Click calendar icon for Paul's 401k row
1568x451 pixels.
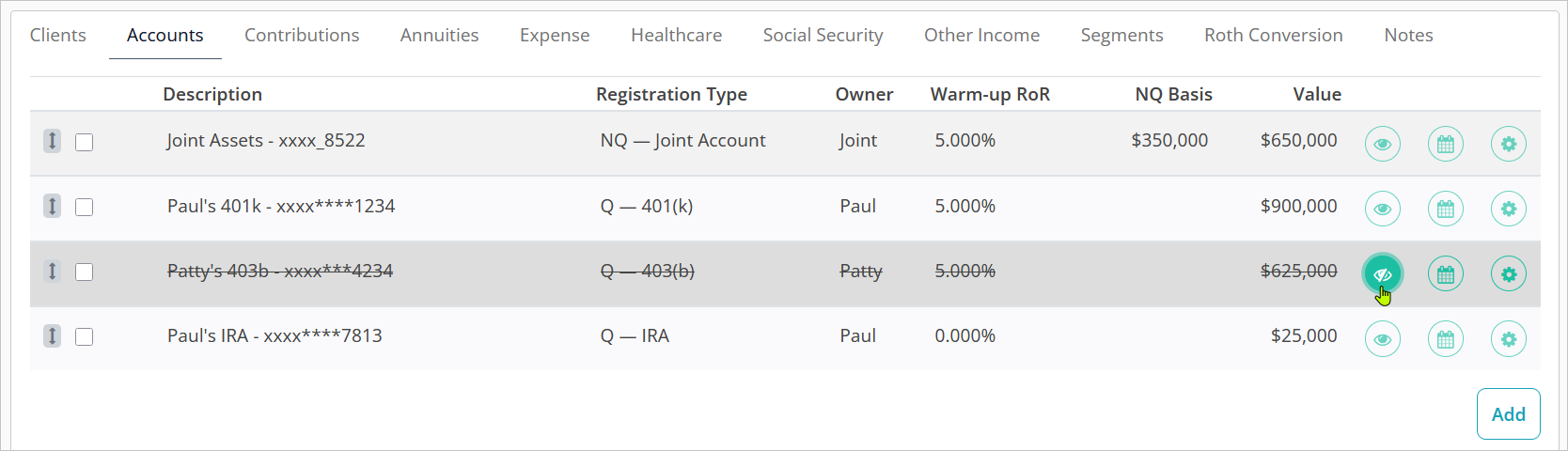coord(1445,209)
